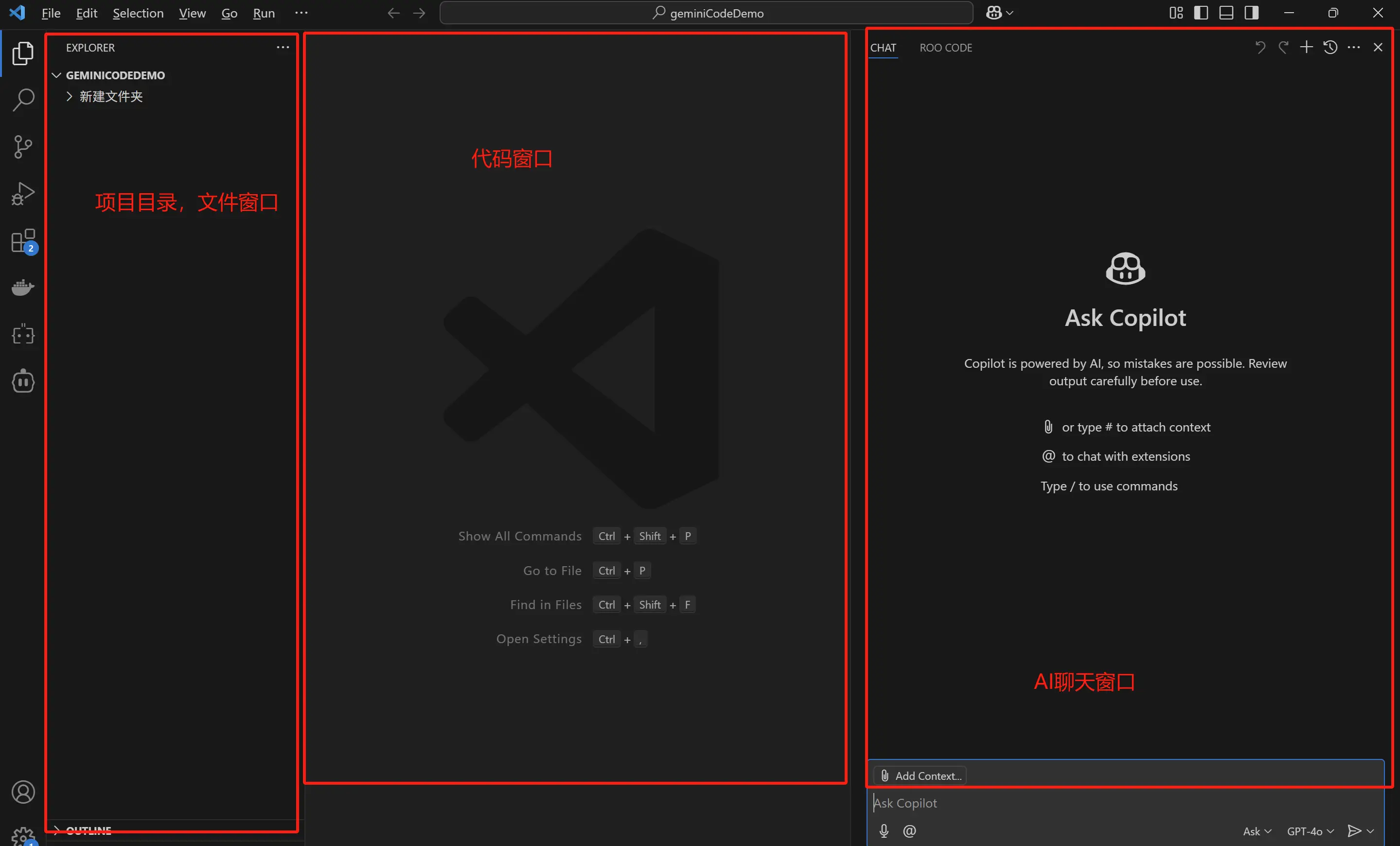Click the Add Context... button
Image resolution: width=1400 pixels, height=846 pixels.
click(921, 775)
